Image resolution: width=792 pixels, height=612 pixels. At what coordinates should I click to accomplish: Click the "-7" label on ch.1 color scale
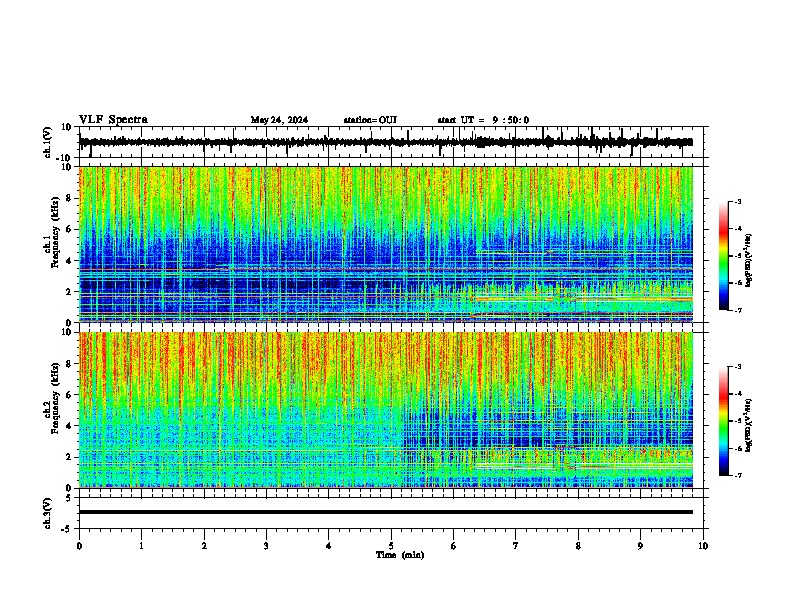click(738, 310)
